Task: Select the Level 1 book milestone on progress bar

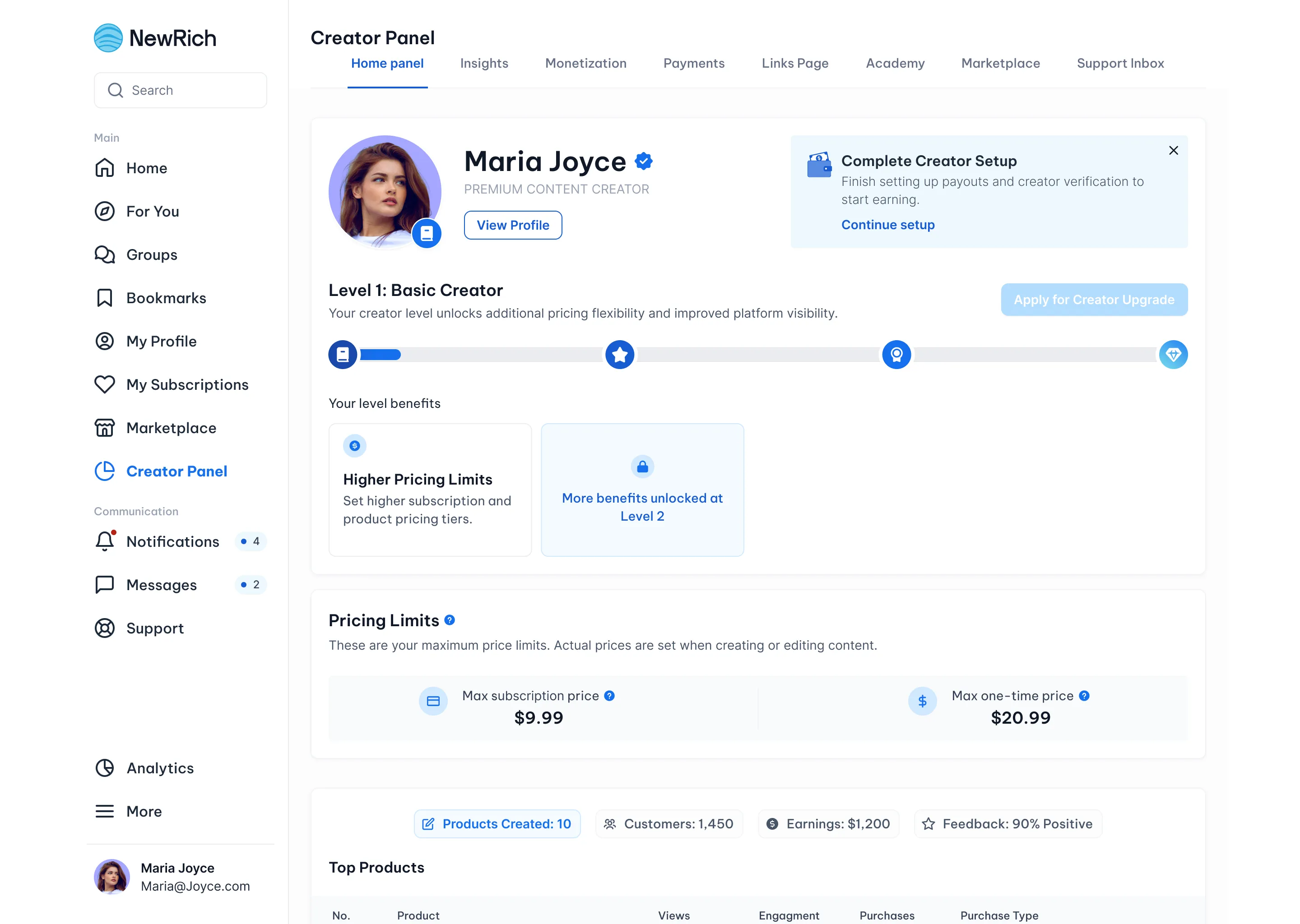Action: pyautogui.click(x=343, y=355)
